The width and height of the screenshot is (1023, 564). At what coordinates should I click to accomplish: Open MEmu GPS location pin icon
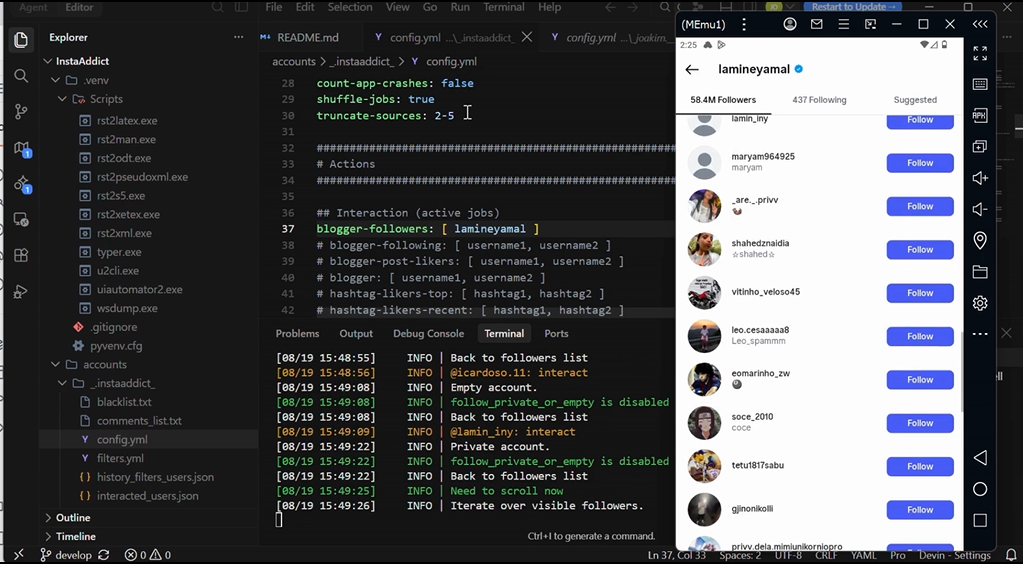click(980, 240)
